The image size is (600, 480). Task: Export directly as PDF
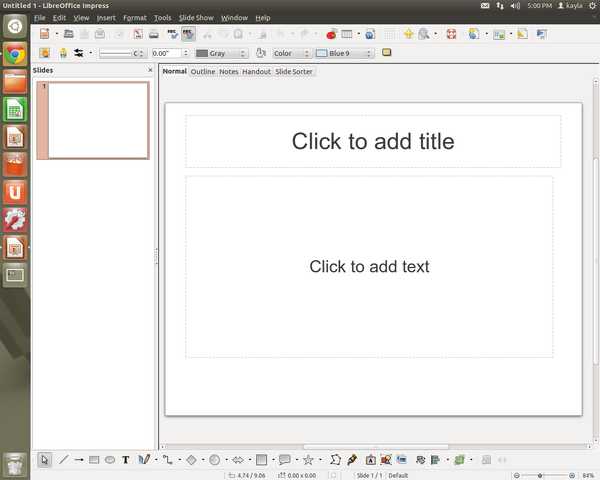click(138, 34)
